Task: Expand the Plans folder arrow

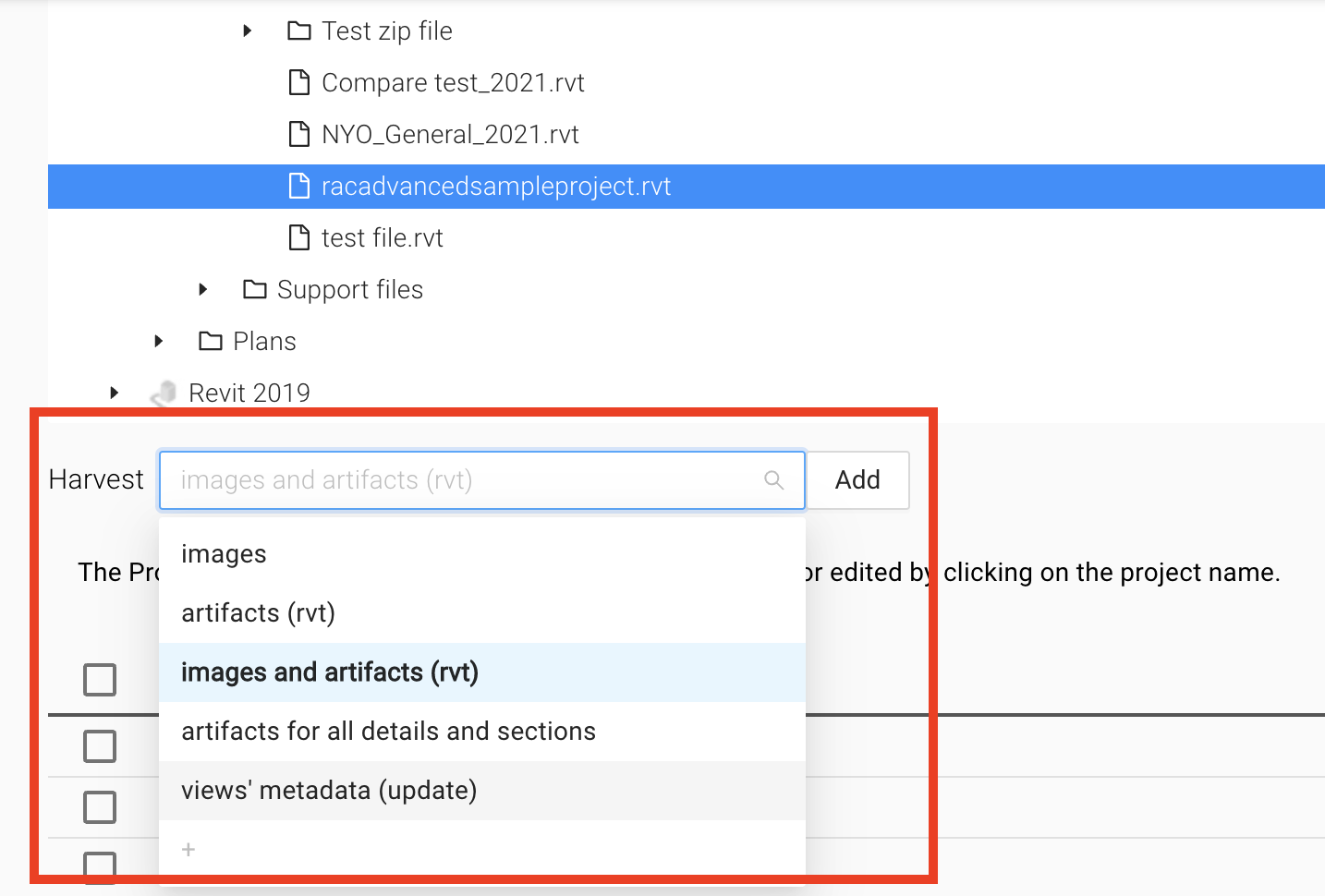Action: pos(158,341)
